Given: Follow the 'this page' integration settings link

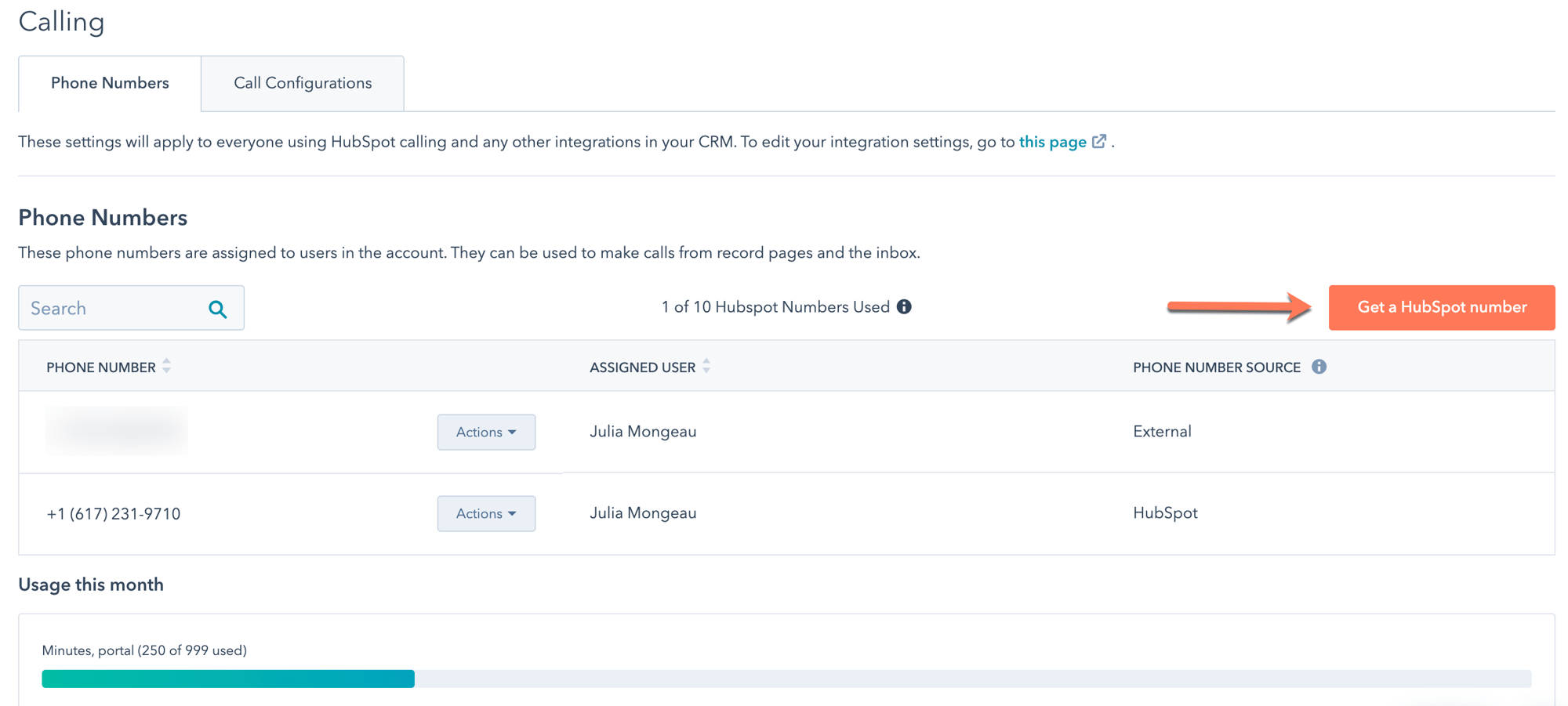Looking at the screenshot, I should 1052,142.
